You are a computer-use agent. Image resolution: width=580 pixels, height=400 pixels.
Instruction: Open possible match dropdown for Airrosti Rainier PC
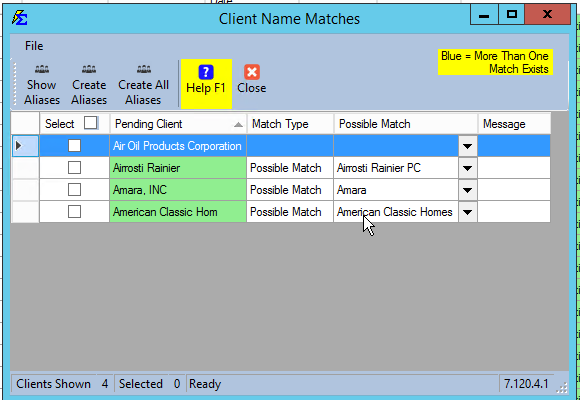coord(468,168)
